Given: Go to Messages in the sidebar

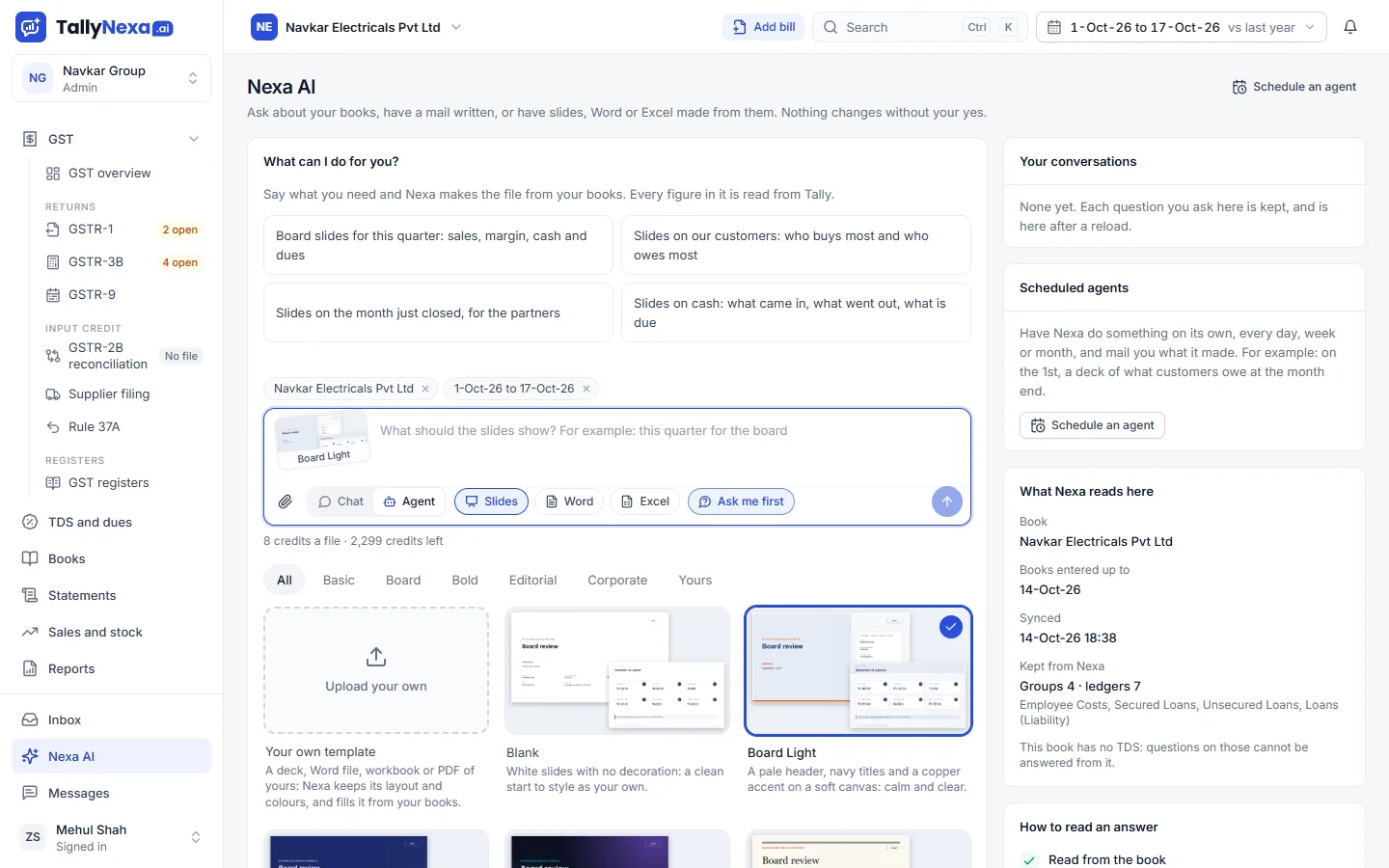Looking at the screenshot, I should coord(111,793).
